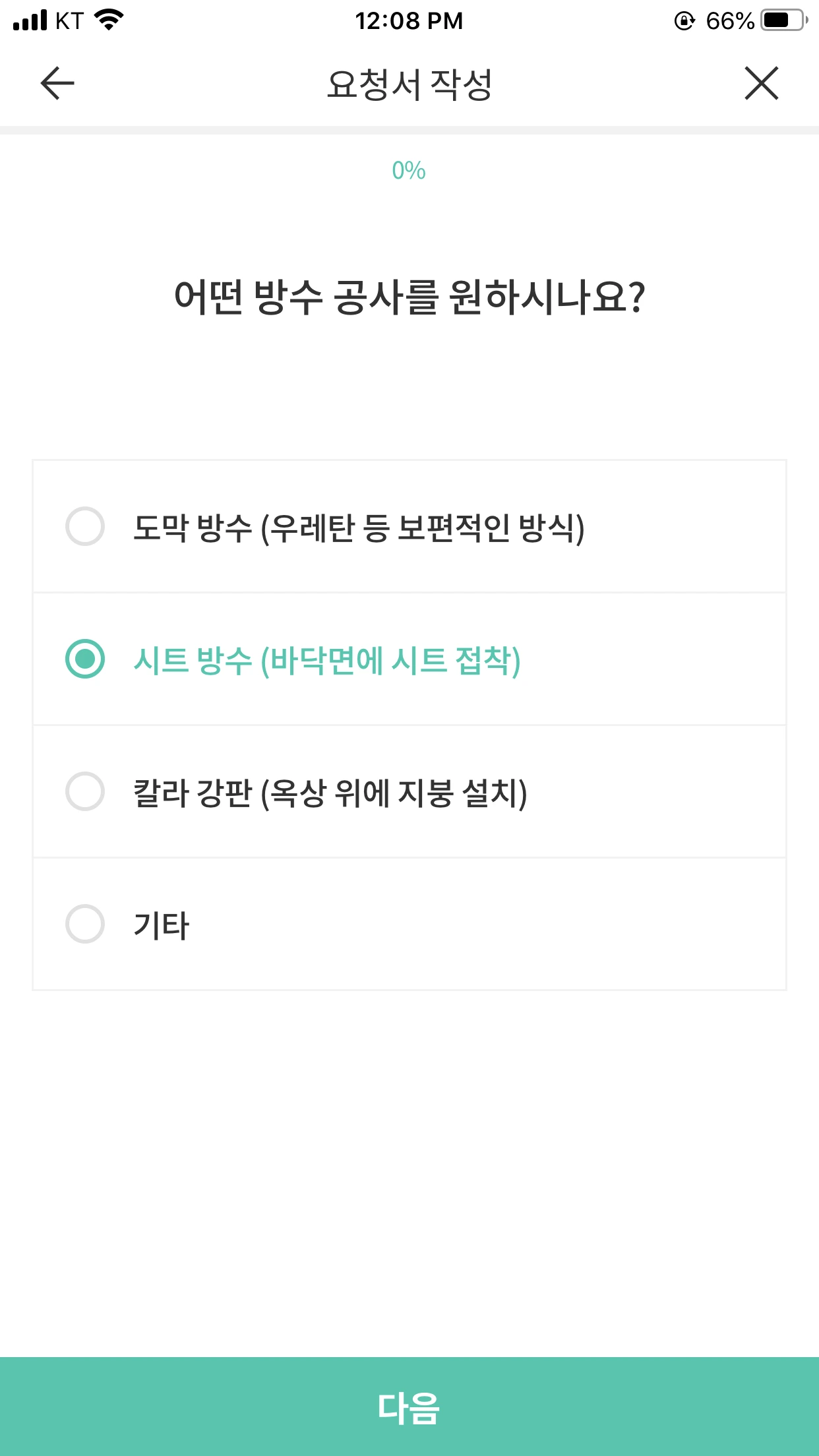Go back using the left arrow
The width and height of the screenshot is (819, 1456).
(x=57, y=84)
